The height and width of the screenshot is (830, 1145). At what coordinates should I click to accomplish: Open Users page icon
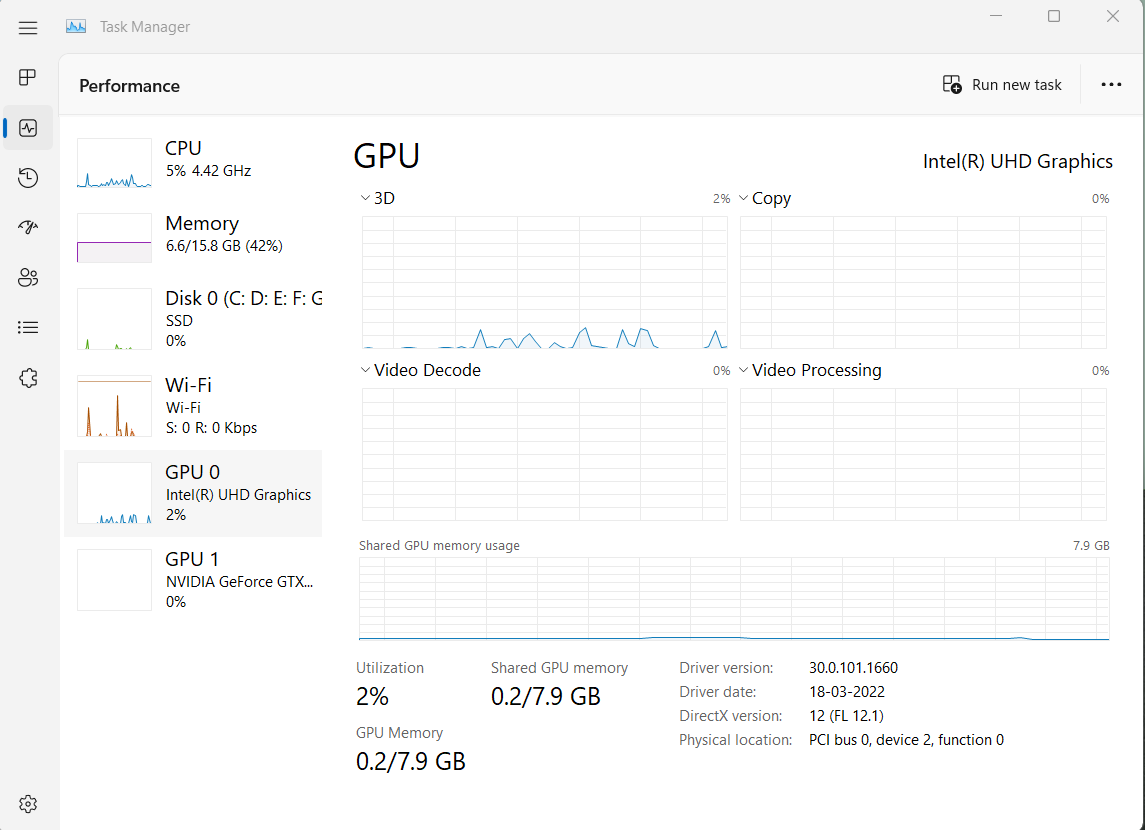tap(28, 277)
